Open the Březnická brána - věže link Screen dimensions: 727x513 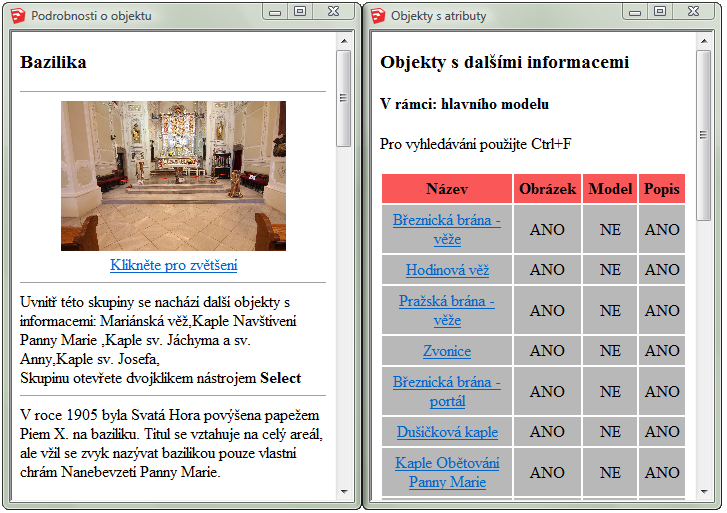click(x=447, y=229)
